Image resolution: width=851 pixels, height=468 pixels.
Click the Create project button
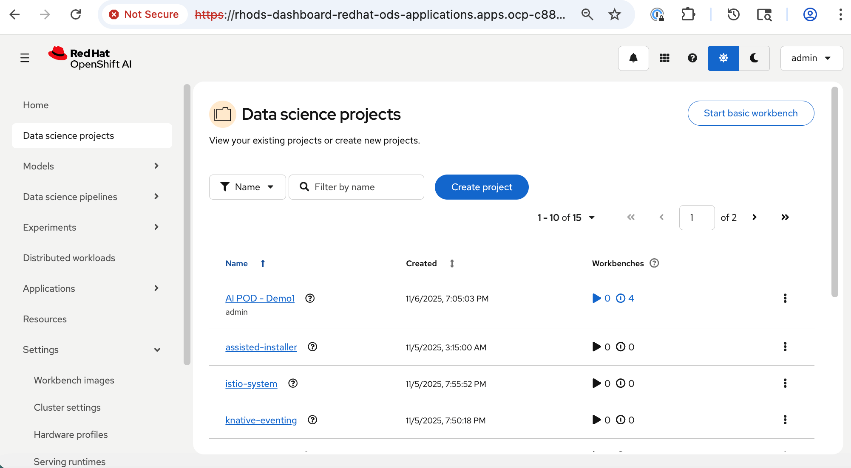(481, 187)
